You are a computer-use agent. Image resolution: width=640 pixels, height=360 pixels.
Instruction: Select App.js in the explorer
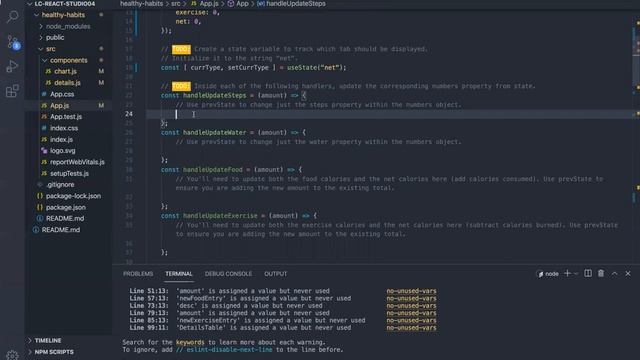coord(60,106)
